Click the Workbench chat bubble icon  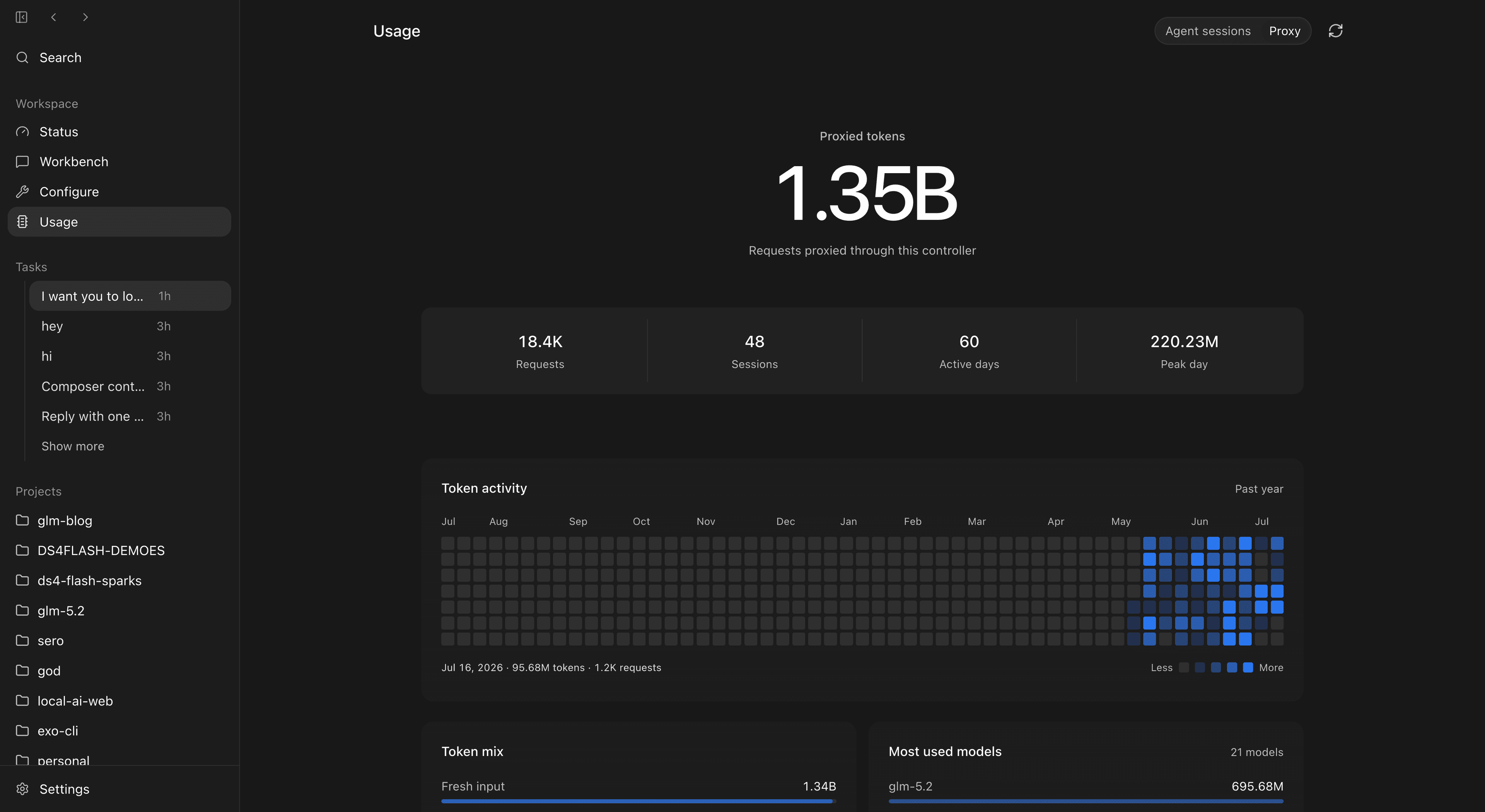point(22,162)
